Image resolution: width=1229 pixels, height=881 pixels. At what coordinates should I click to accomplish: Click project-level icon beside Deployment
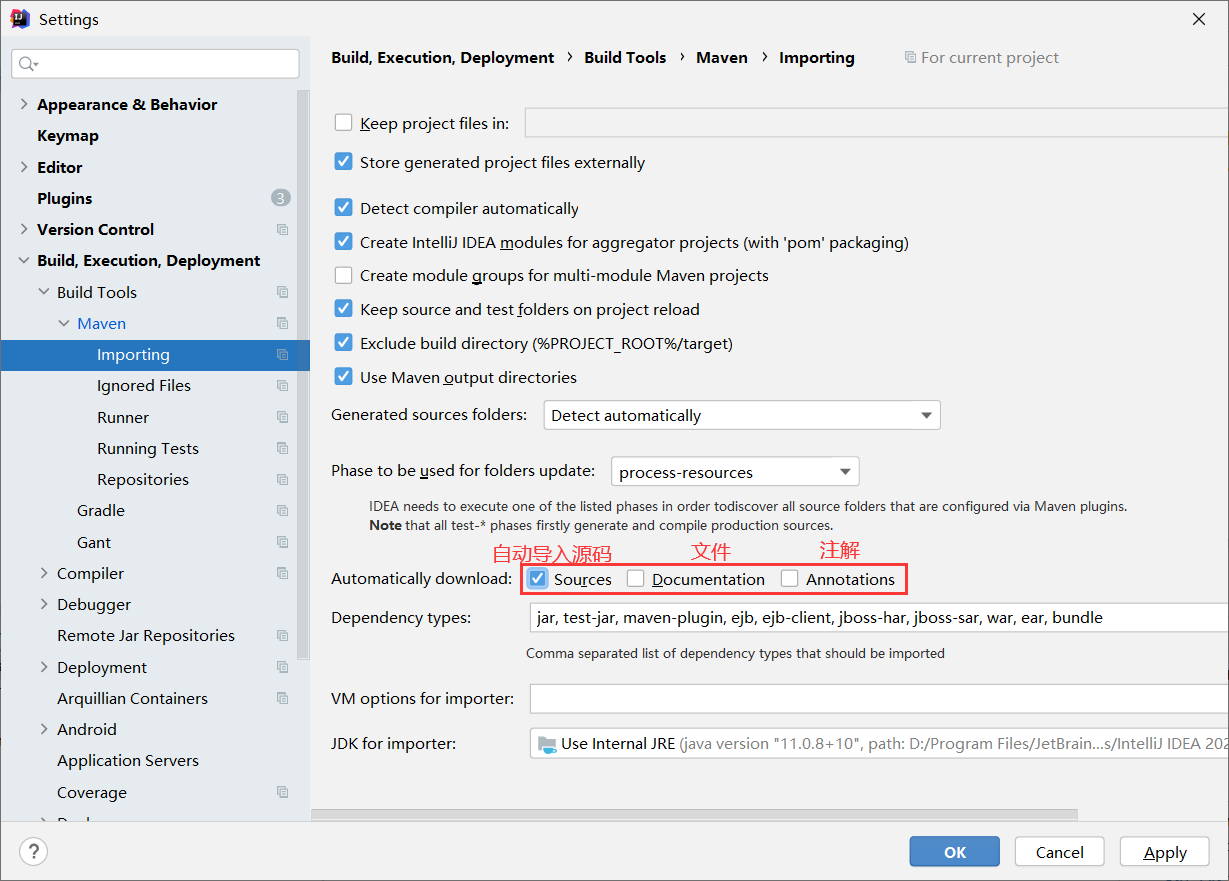coord(282,667)
